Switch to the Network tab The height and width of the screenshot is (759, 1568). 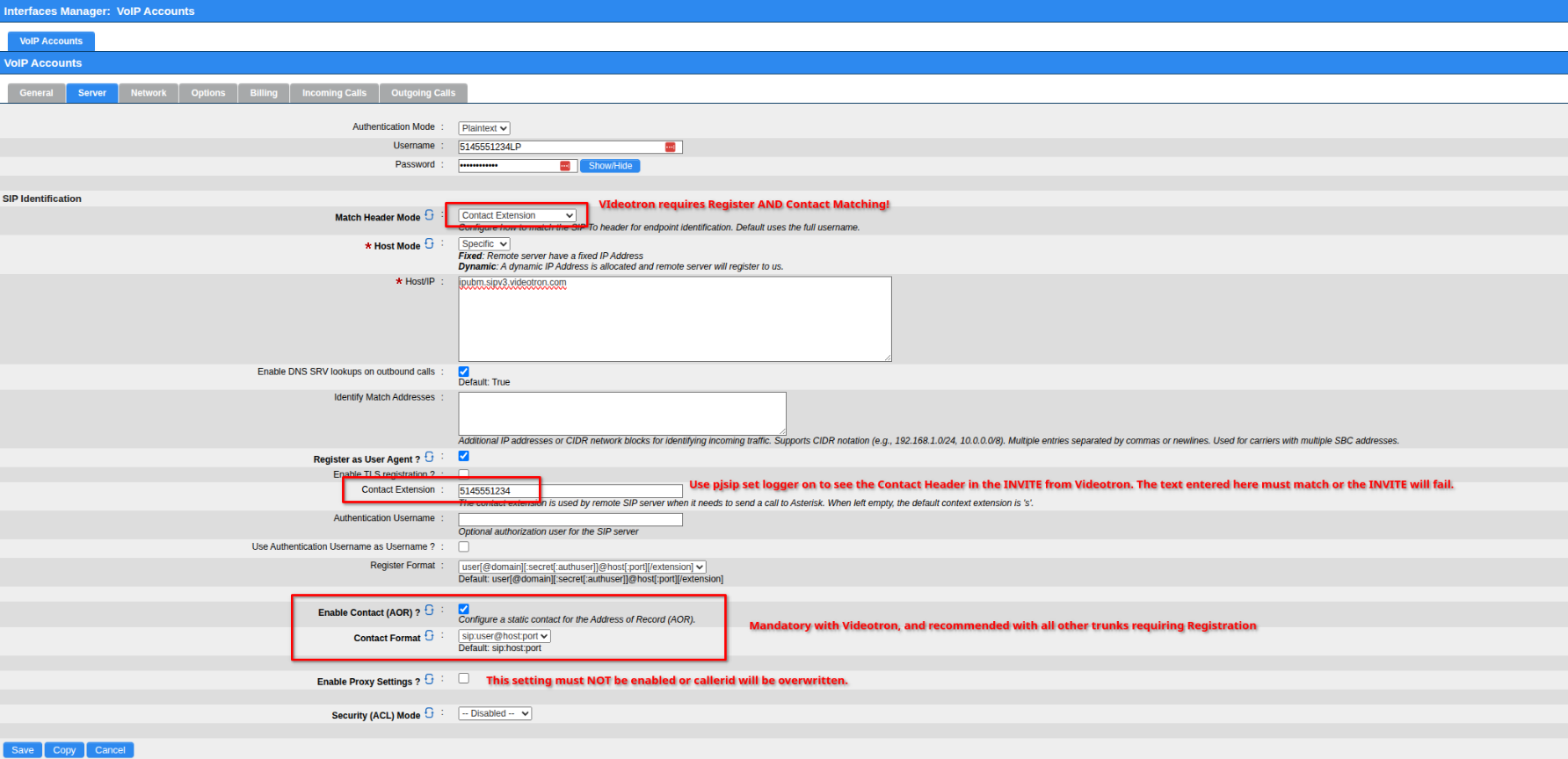pyautogui.click(x=149, y=93)
